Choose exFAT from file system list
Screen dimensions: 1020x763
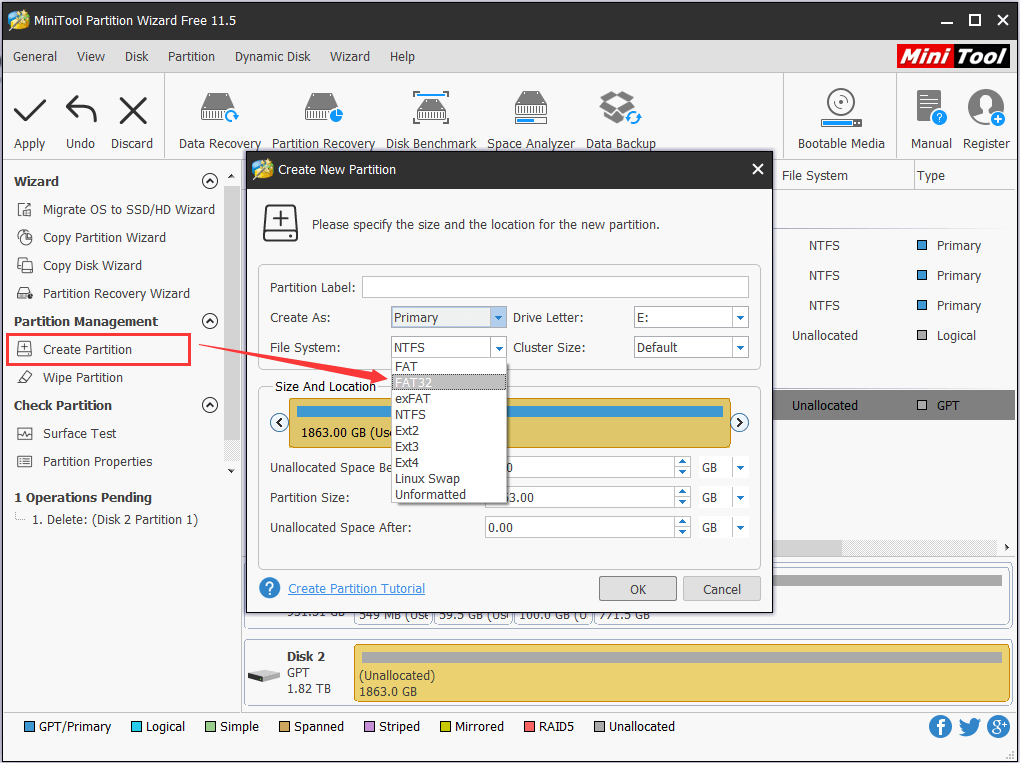click(x=449, y=398)
